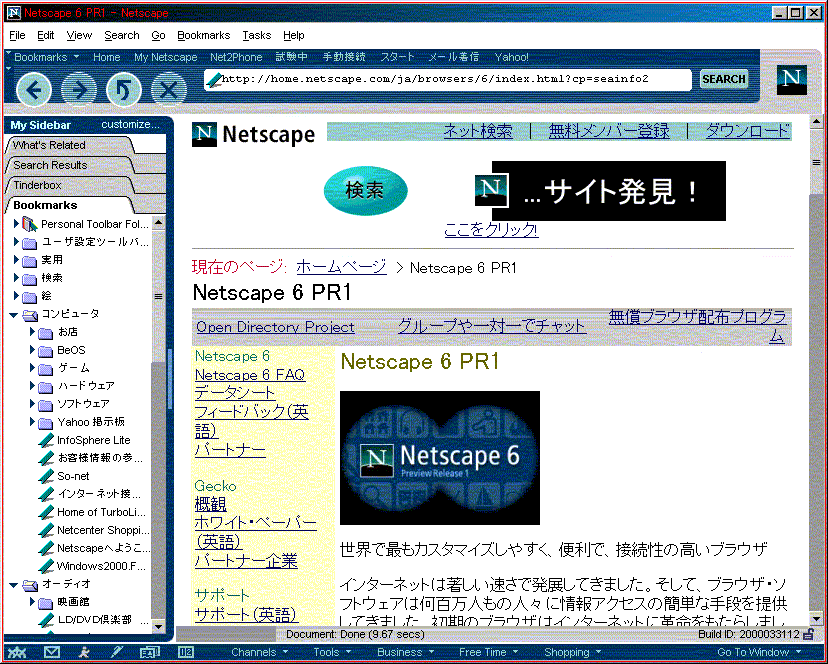The image size is (828, 664).
Task: Expand the 実用 bookmark folder triangle
Action: (x=16, y=260)
